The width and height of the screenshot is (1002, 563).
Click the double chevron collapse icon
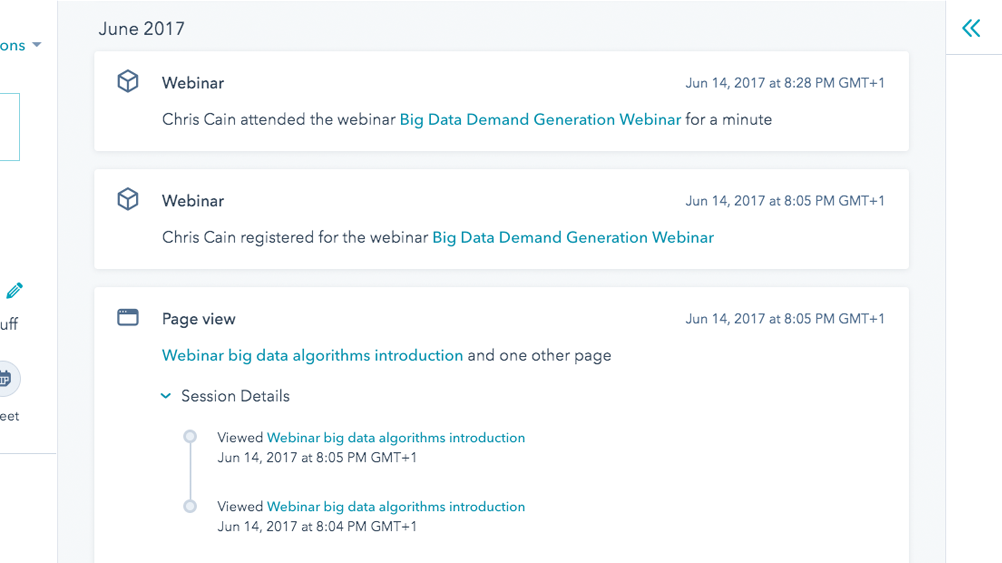point(971,28)
